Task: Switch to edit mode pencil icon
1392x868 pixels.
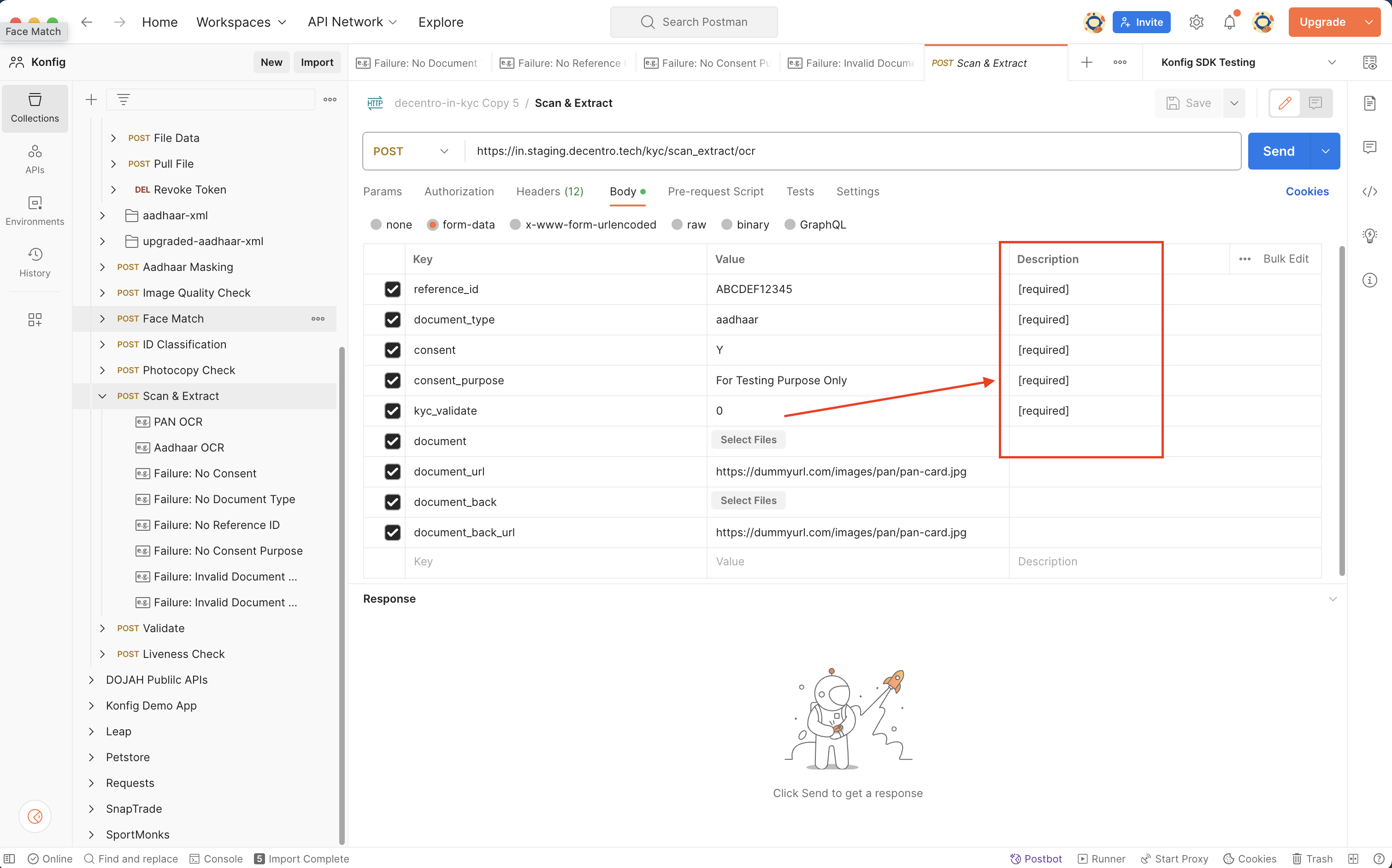Action: tap(1285, 103)
